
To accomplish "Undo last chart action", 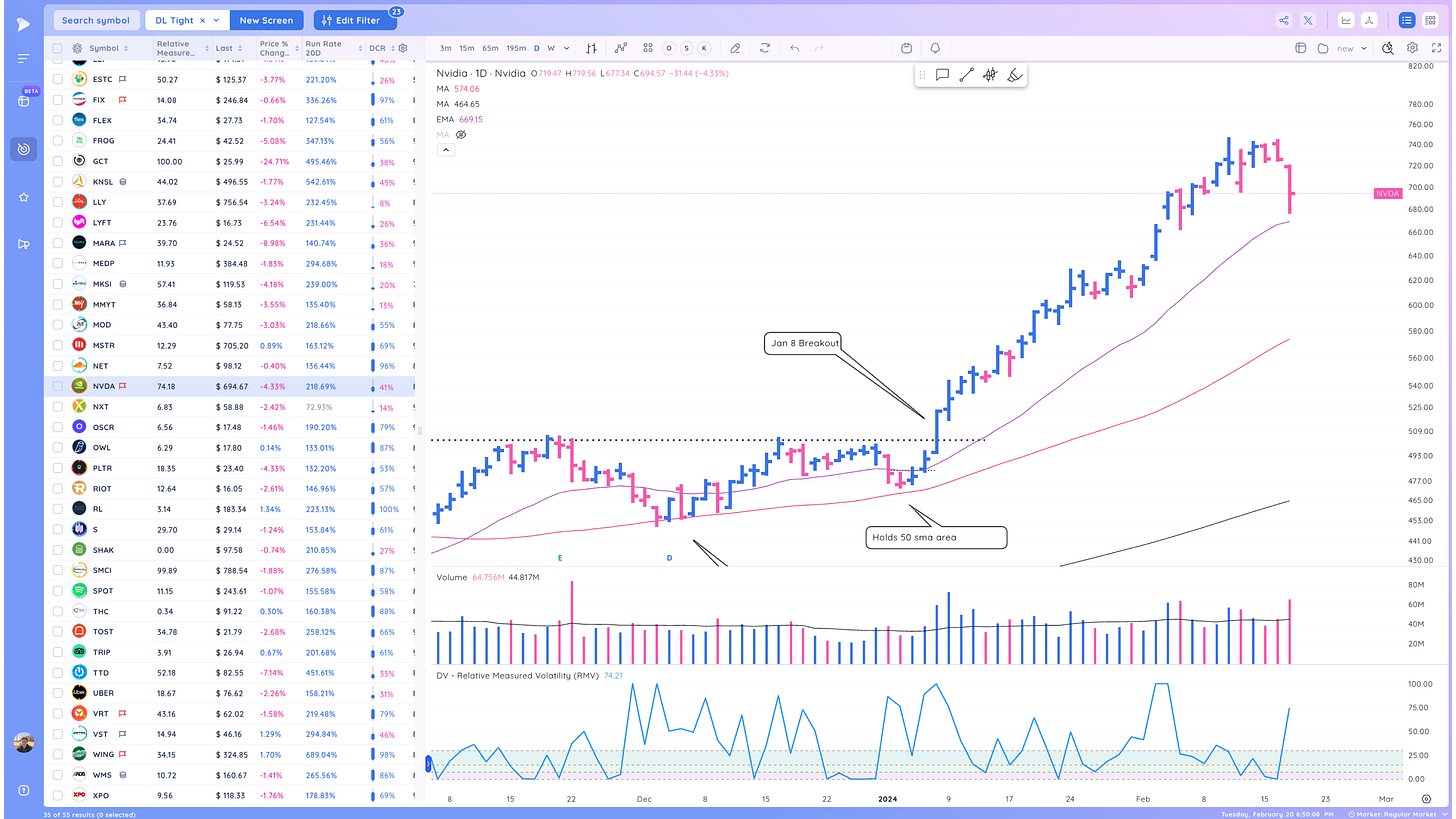I will [794, 47].
